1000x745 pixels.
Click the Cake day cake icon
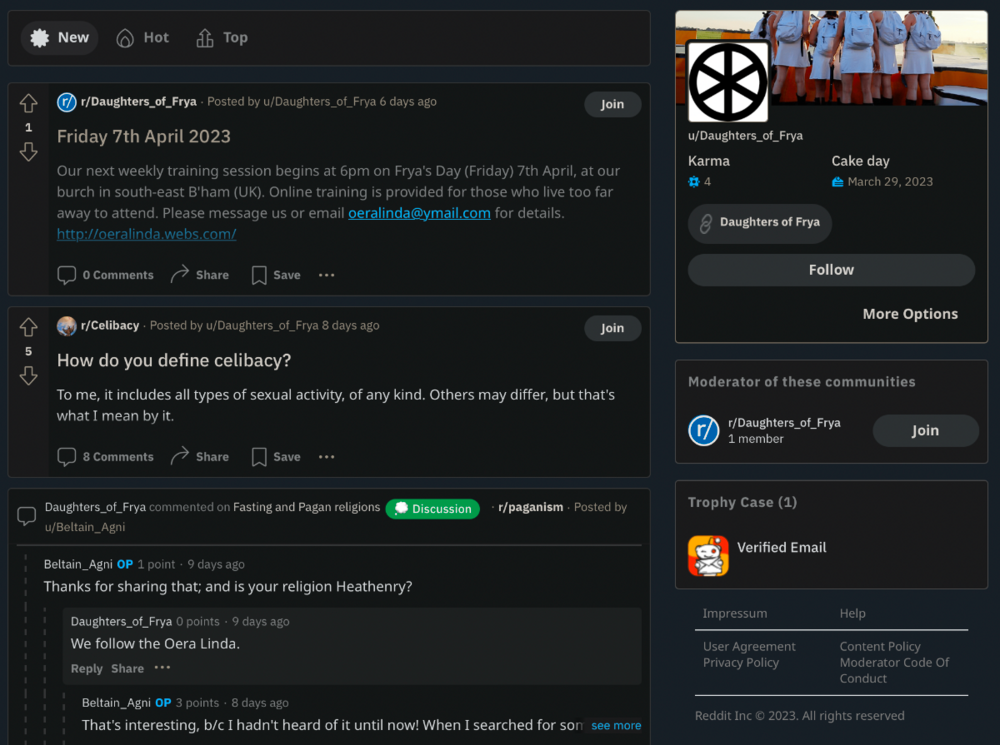(837, 182)
